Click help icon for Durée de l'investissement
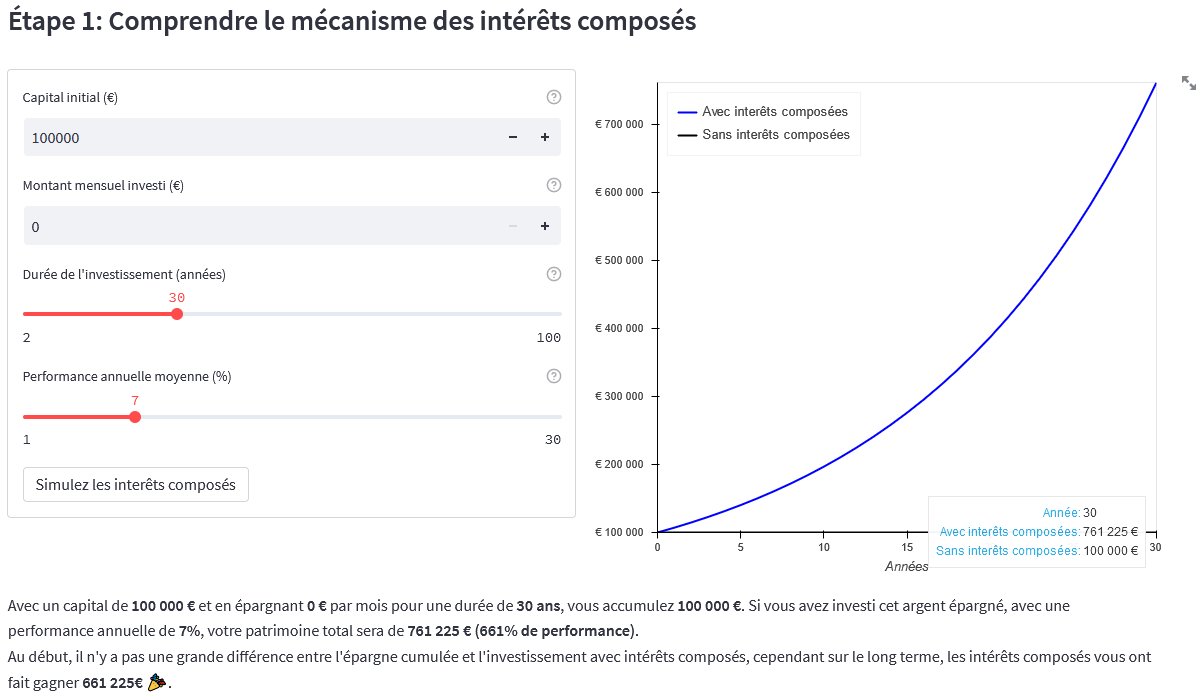This screenshot has height=698, width=1199. pos(554,274)
